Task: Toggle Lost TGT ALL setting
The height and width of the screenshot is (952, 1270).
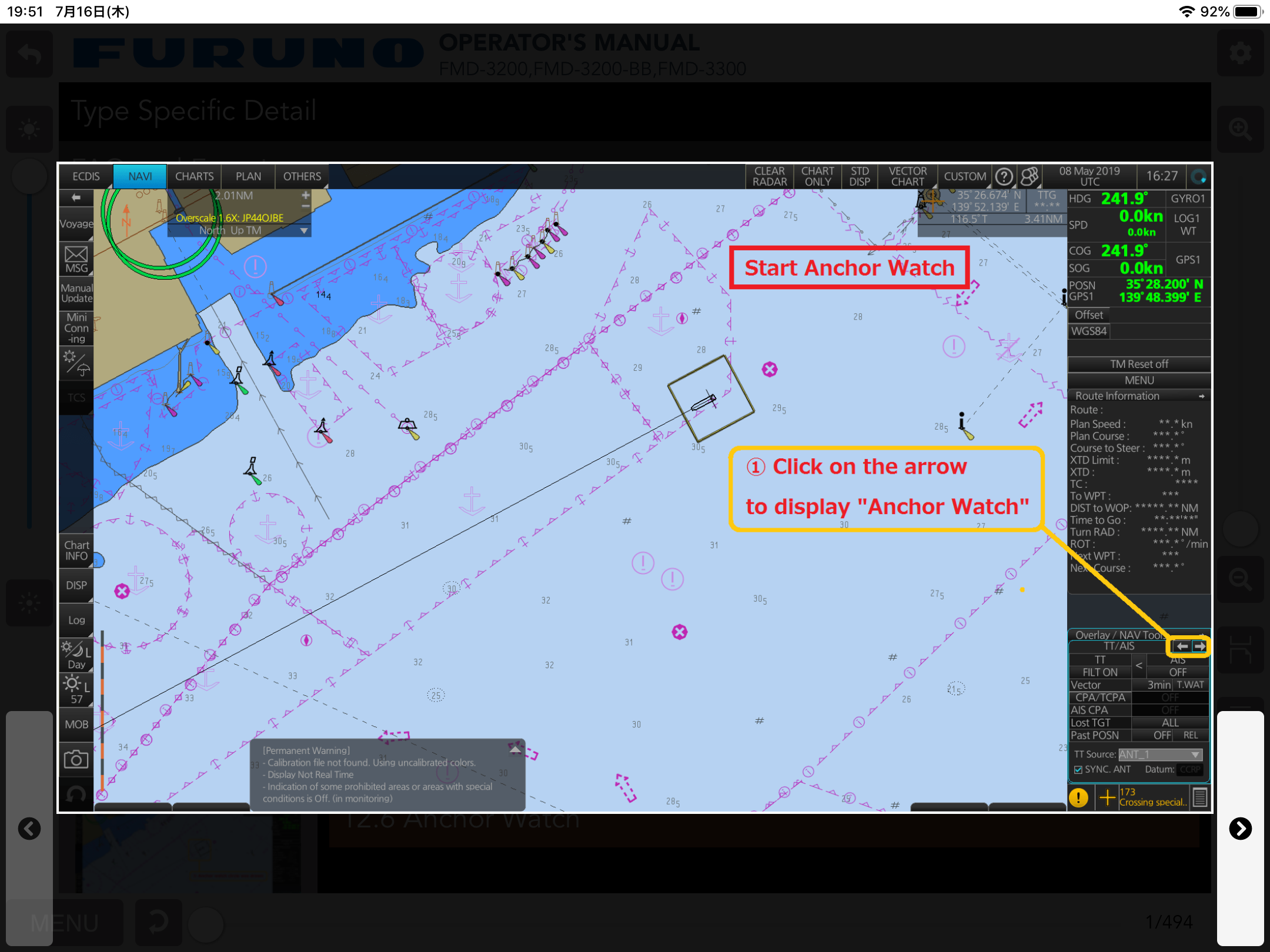Action: tap(1170, 723)
